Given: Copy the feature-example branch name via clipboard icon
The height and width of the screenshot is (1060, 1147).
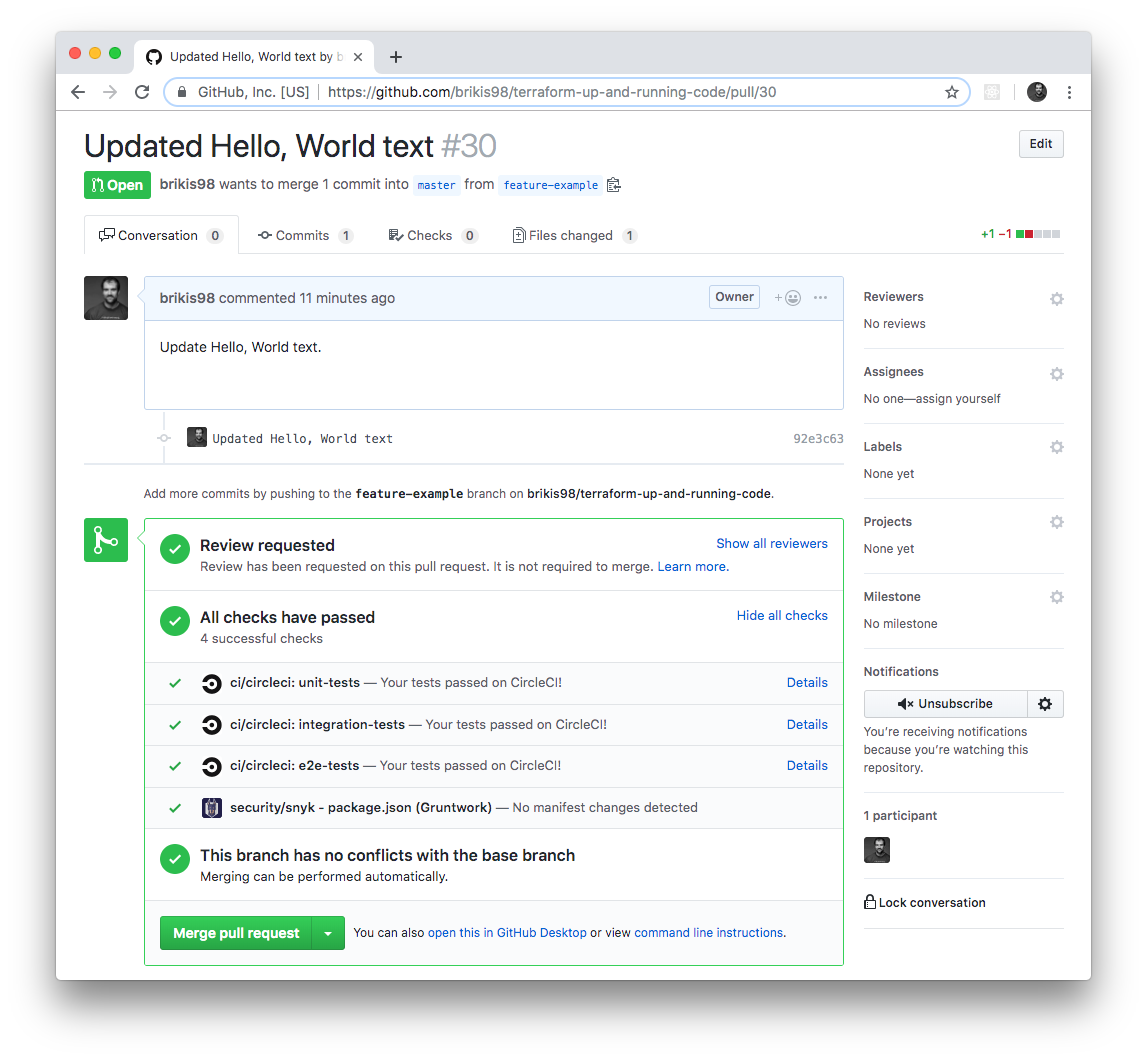Looking at the screenshot, I should (614, 184).
